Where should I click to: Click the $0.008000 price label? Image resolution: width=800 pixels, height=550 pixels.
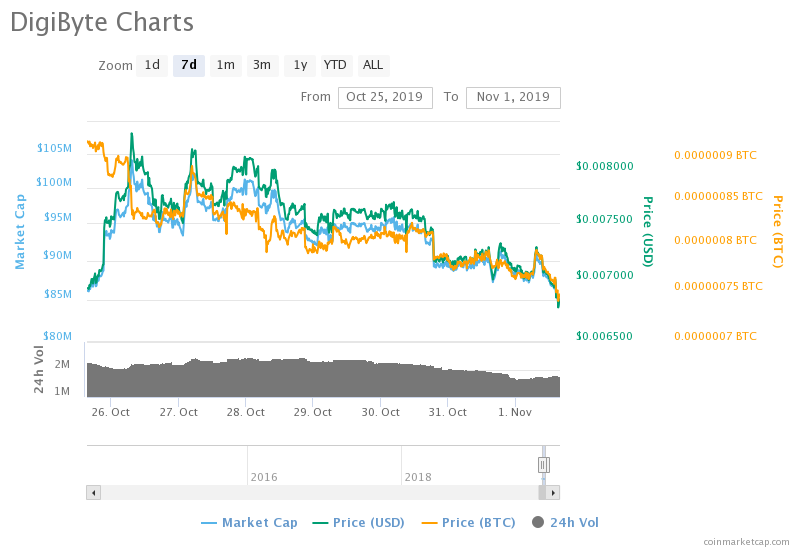pos(605,166)
